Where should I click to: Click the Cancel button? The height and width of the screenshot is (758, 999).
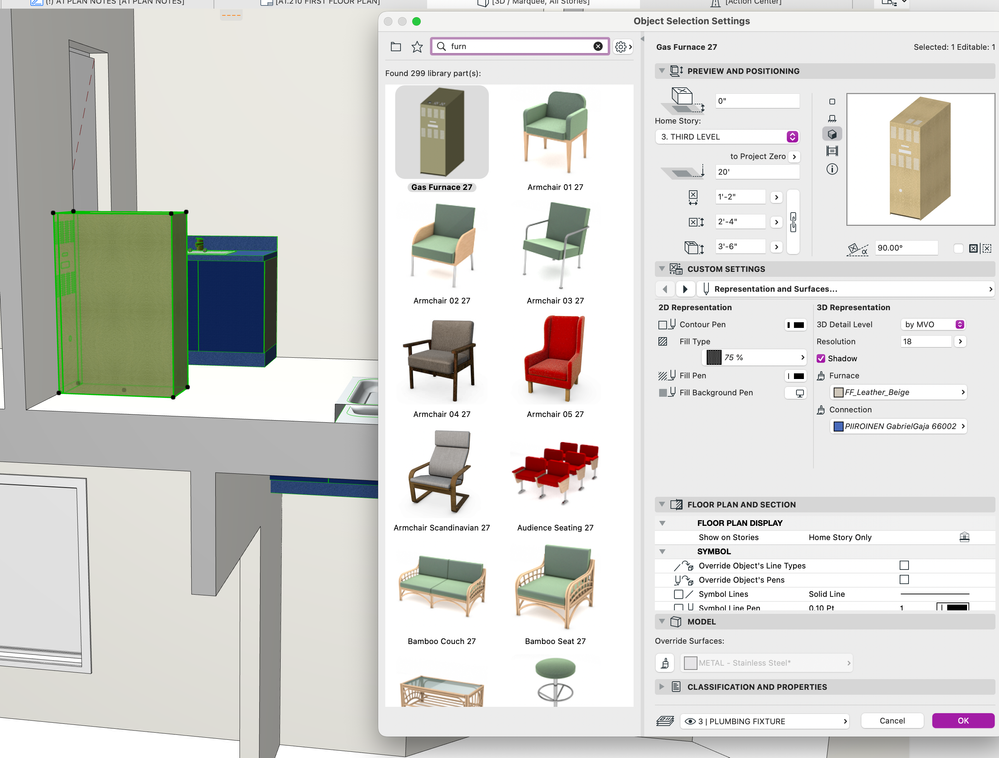coord(892,720)
